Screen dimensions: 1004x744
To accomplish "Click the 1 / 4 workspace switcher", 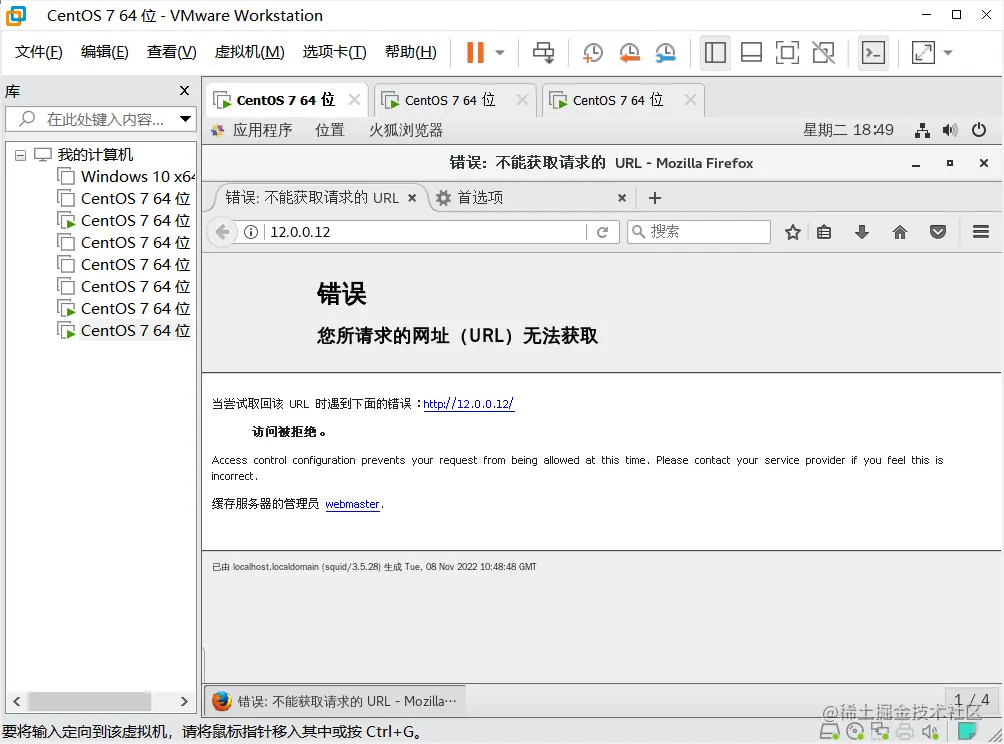I will 971,700.
